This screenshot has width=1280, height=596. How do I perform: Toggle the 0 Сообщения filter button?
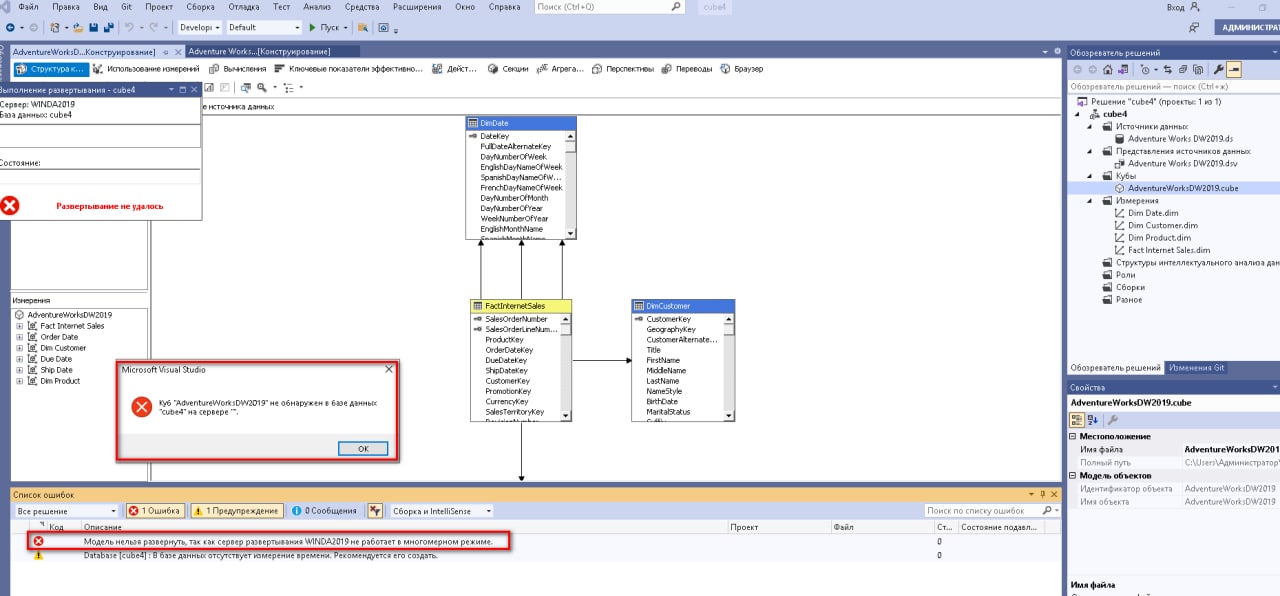pyautogui.click(x=324, y=511)
